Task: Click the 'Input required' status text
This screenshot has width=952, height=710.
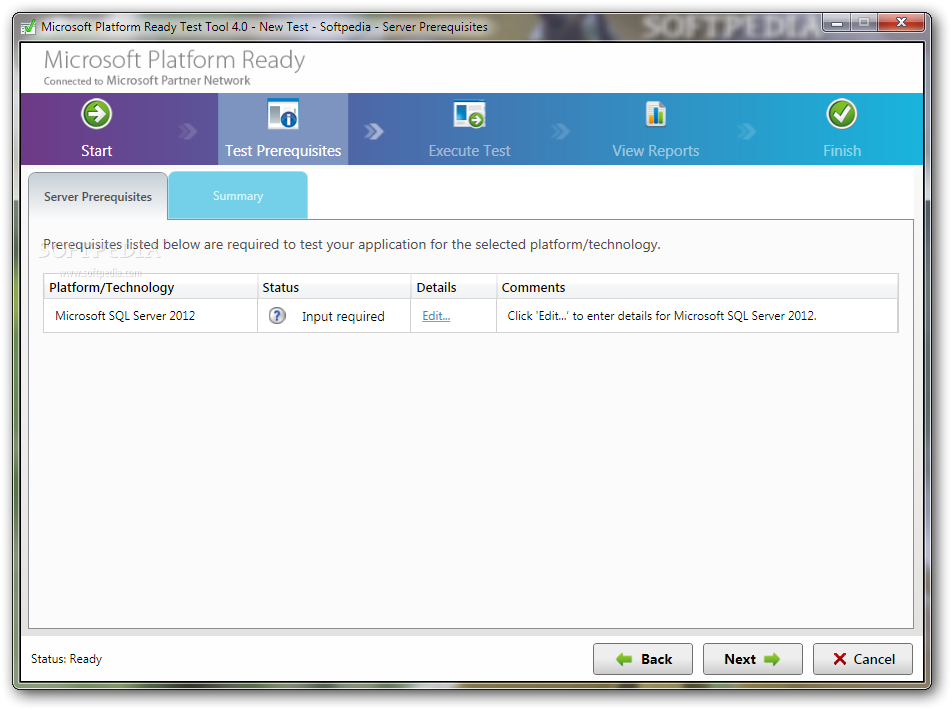Action: [343, 316]
